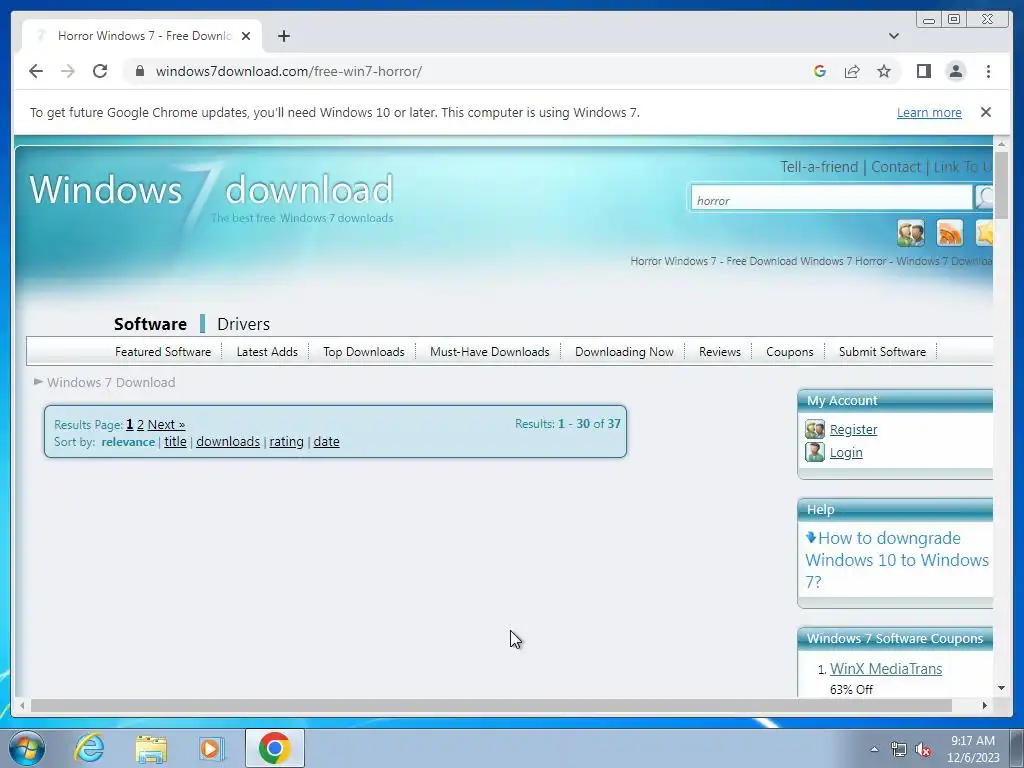Open Latest Adds menu item
This screenshot has width=1024, height=768.
tap(267, 351)
